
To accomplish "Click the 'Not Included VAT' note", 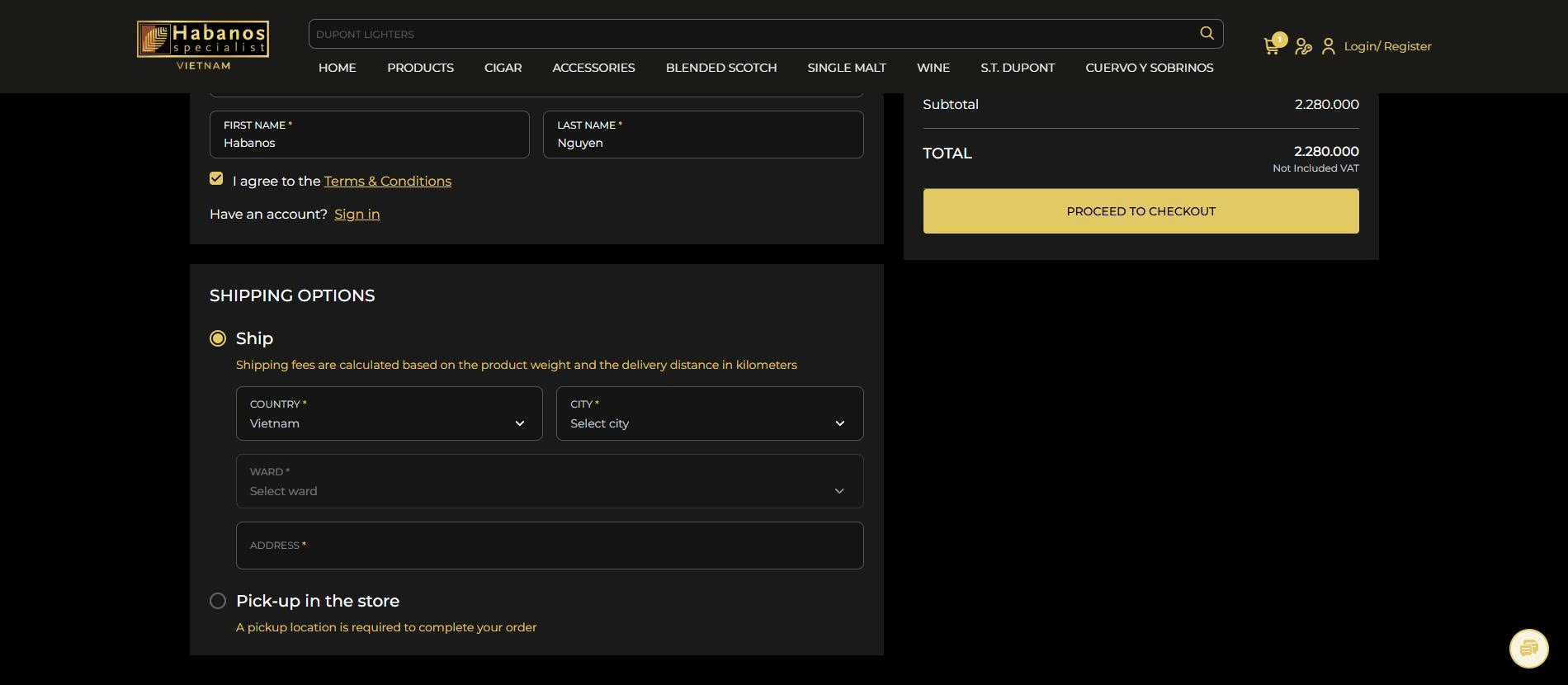I will click(1315, 168).
